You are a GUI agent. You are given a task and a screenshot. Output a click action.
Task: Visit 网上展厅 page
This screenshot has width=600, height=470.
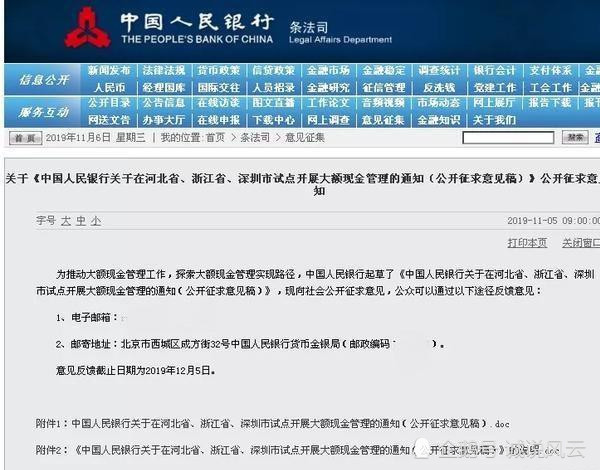(494, 103)
